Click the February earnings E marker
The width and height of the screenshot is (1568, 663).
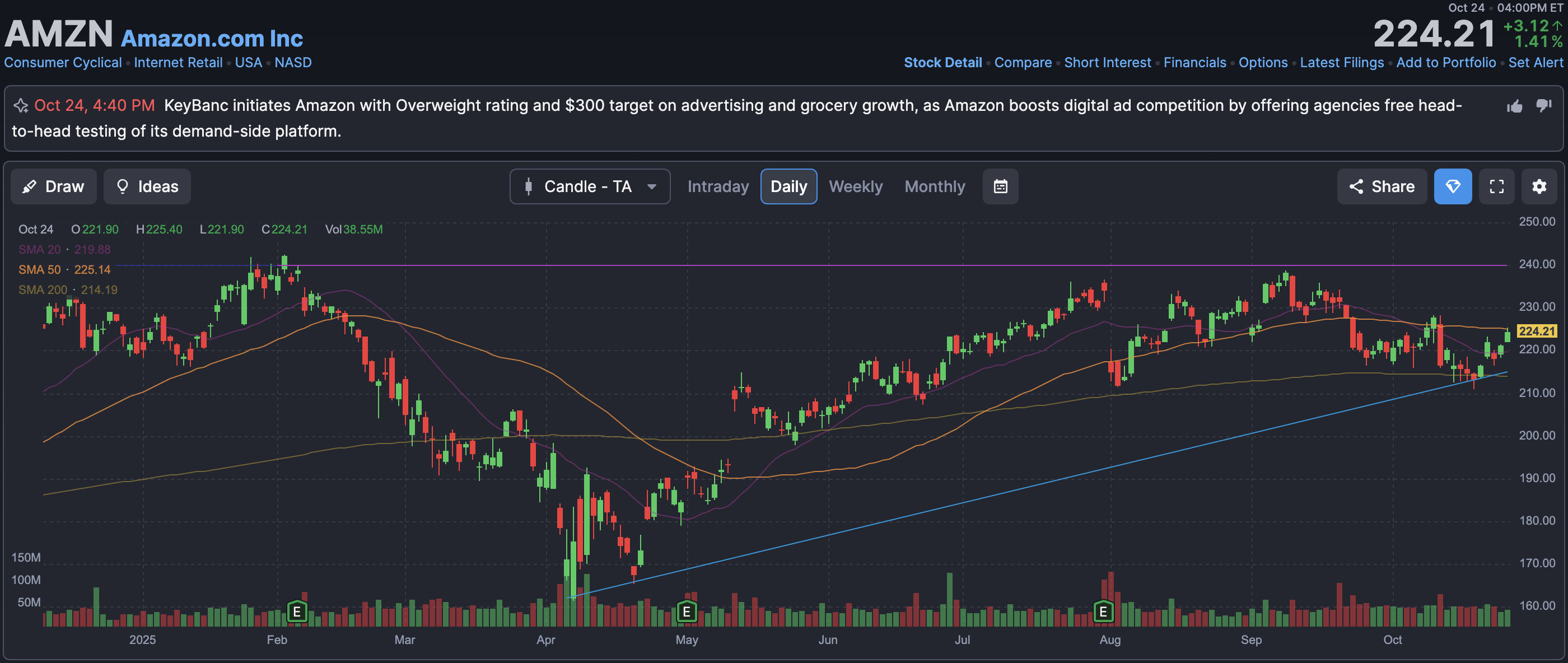tap(297, 610)
